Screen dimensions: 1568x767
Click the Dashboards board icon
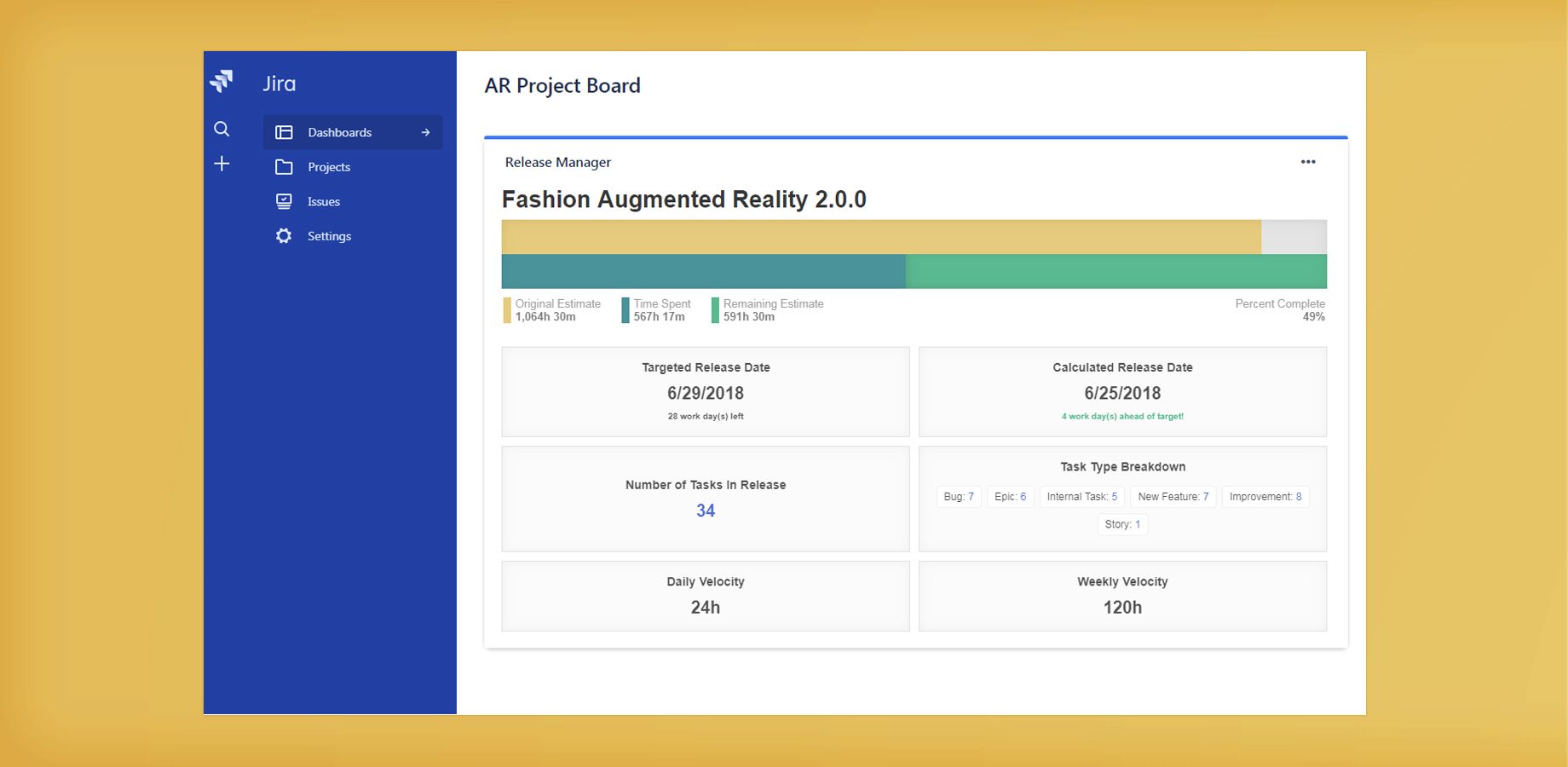tap(284, 132)
